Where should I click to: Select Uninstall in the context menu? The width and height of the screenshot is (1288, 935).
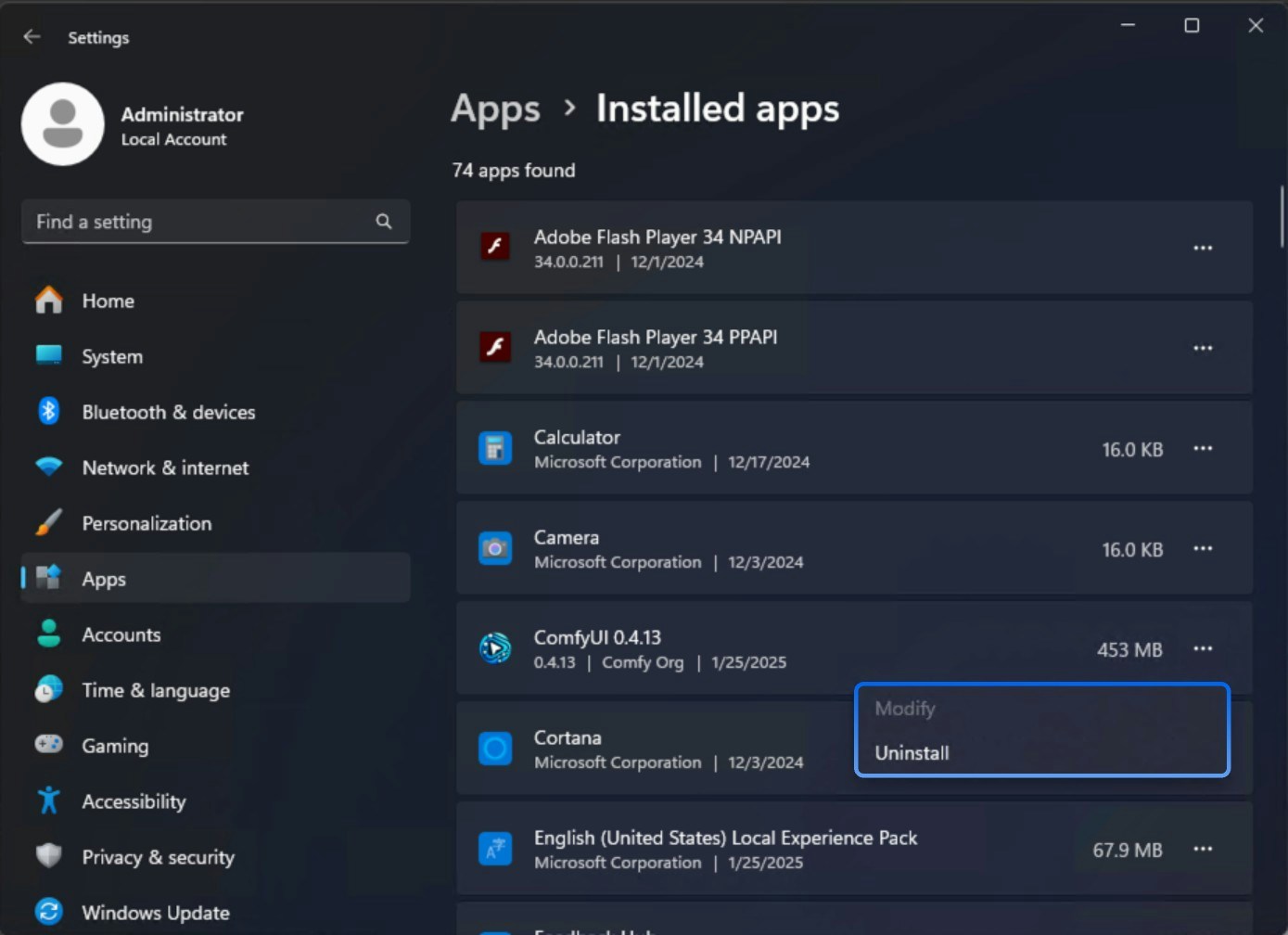[x=912, y=752]
